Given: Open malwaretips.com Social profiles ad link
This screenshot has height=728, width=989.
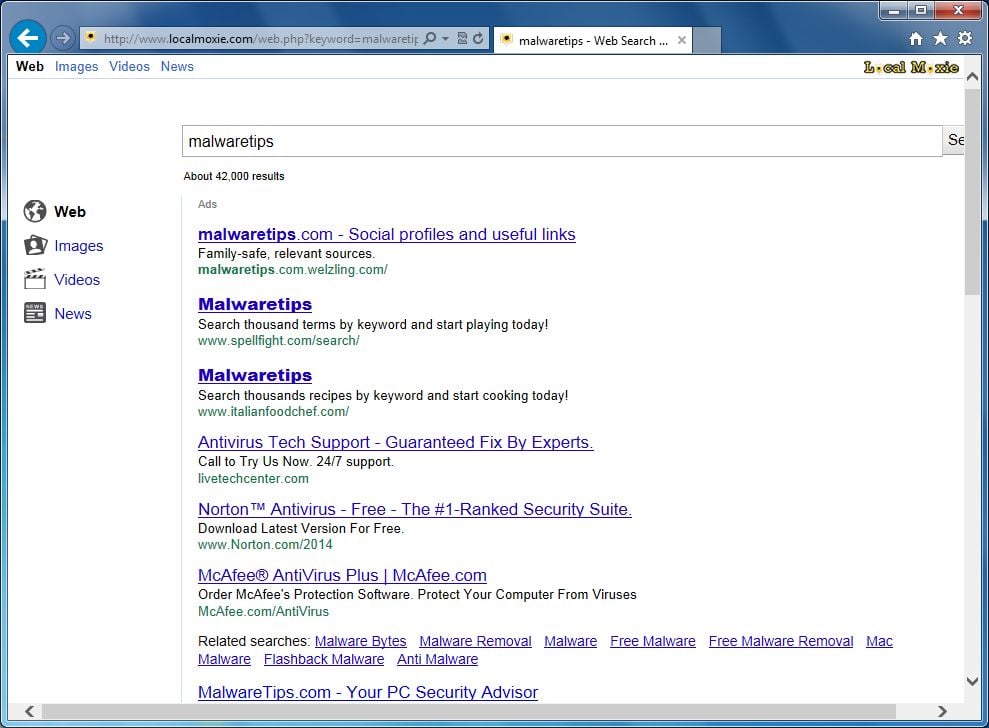Looking at the screenshot, I should 387,235.
